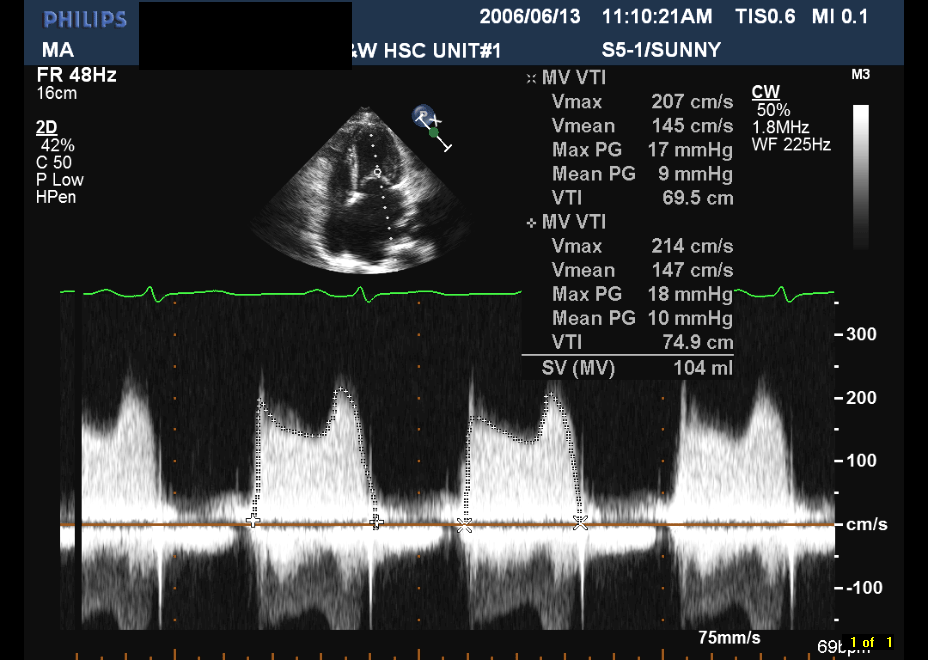Select the underlined CW mode label
Image resolution: width=928 pixels, height=660 pixels.
(765, 93)
